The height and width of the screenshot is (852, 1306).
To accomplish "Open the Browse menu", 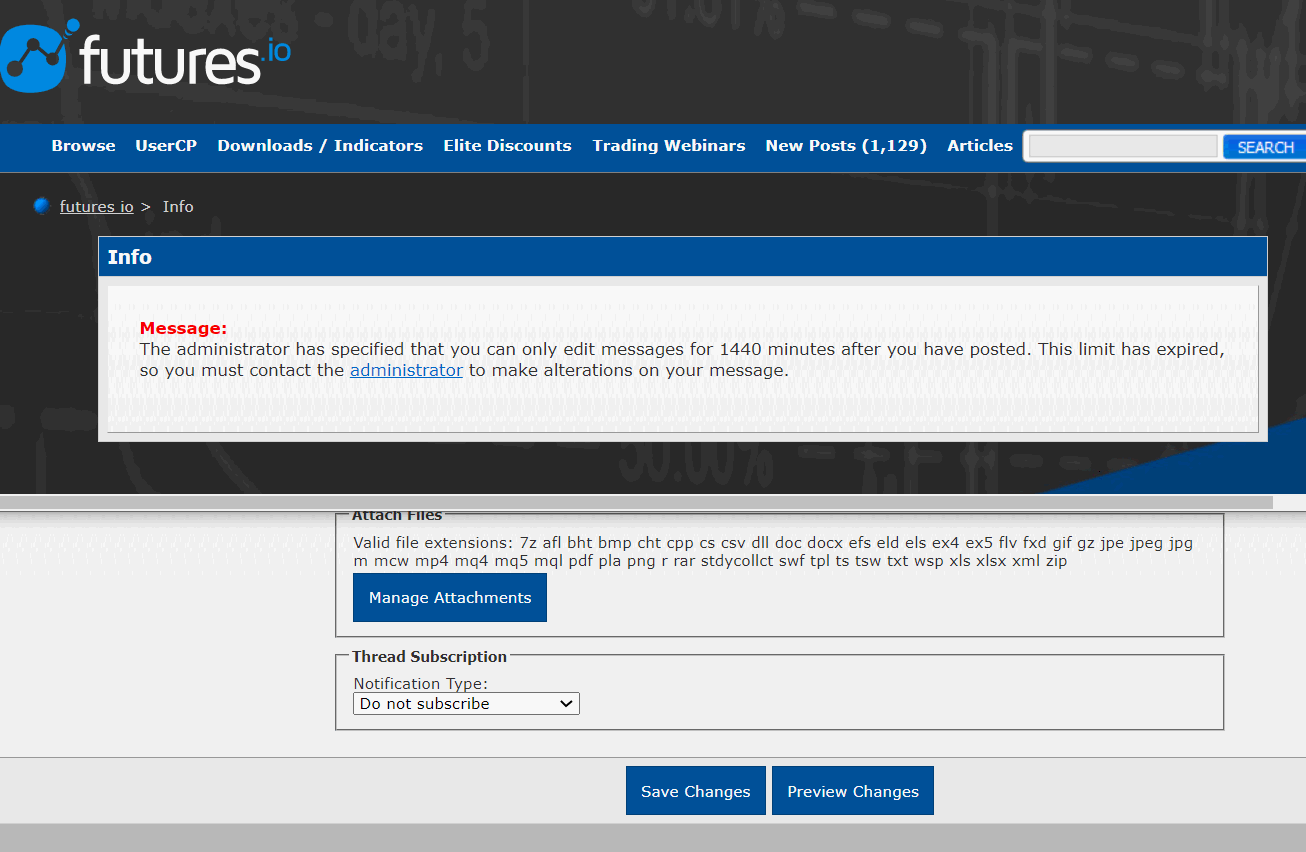I will 83,146.
